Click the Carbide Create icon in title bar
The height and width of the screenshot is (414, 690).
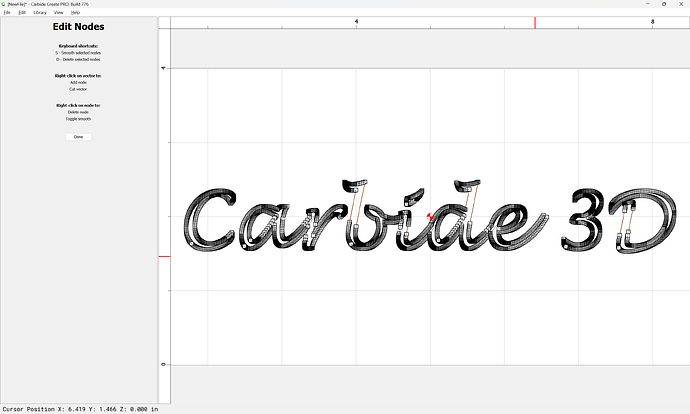click(3, 4)
